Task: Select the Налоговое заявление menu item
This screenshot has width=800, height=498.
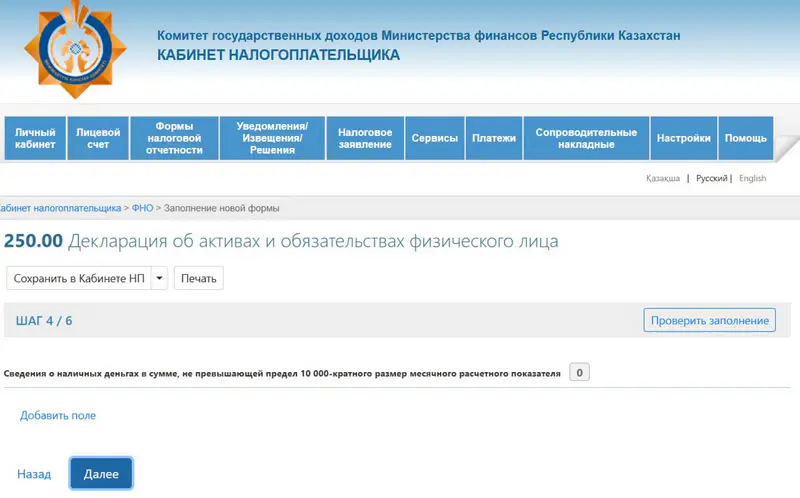Action: pyautogui.click(x=364, y=139)
